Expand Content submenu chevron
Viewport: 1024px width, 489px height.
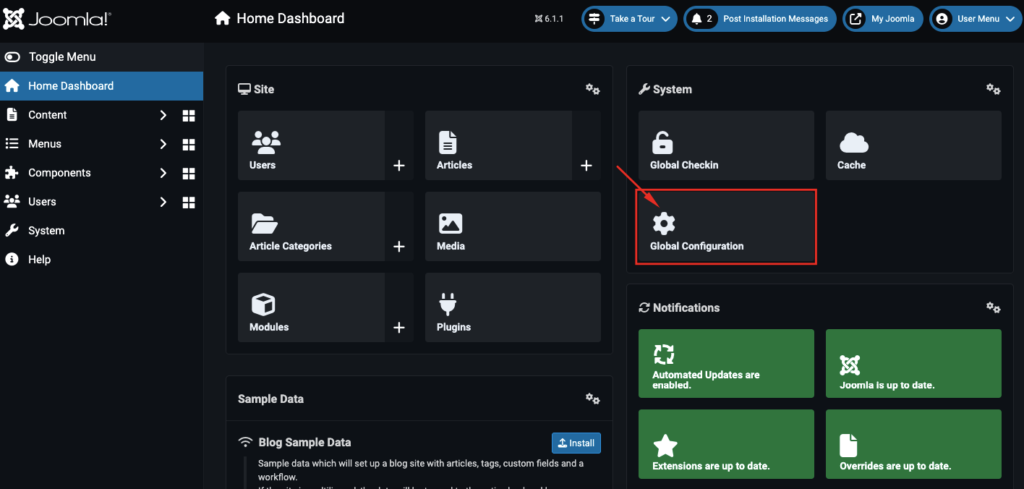click(x=163, y=116)
